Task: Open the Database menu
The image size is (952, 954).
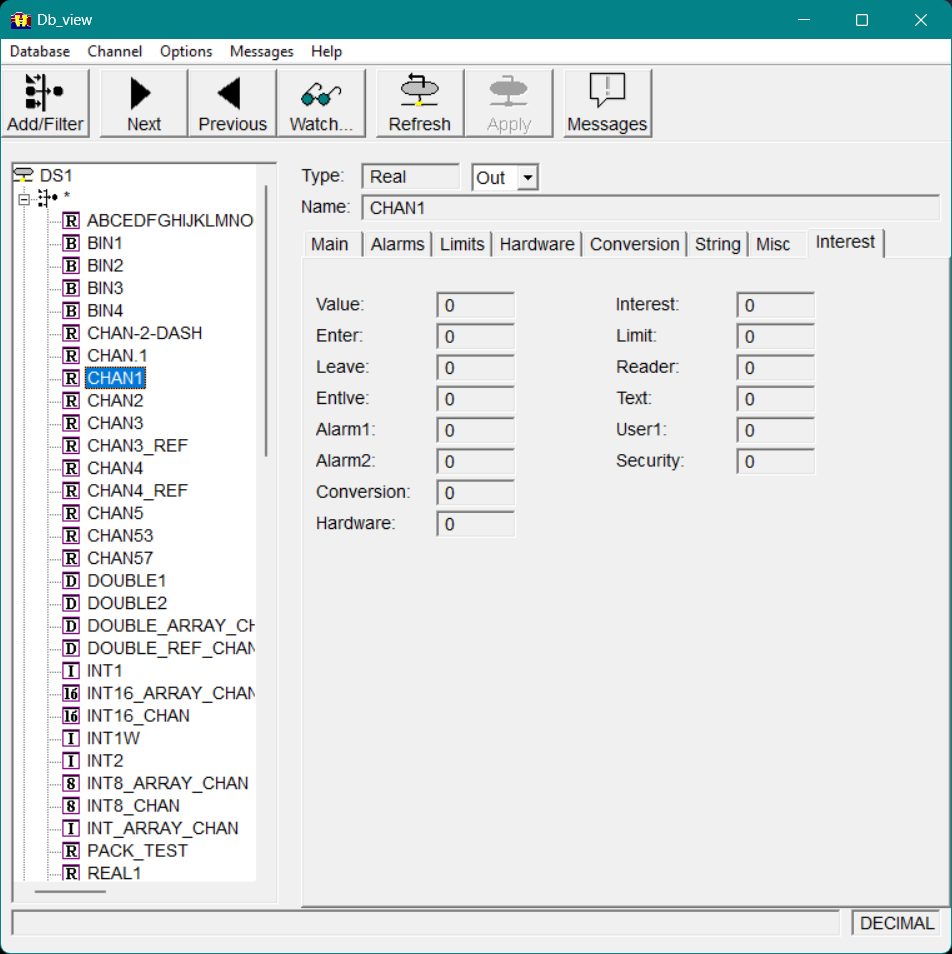Action: (40, 51)
